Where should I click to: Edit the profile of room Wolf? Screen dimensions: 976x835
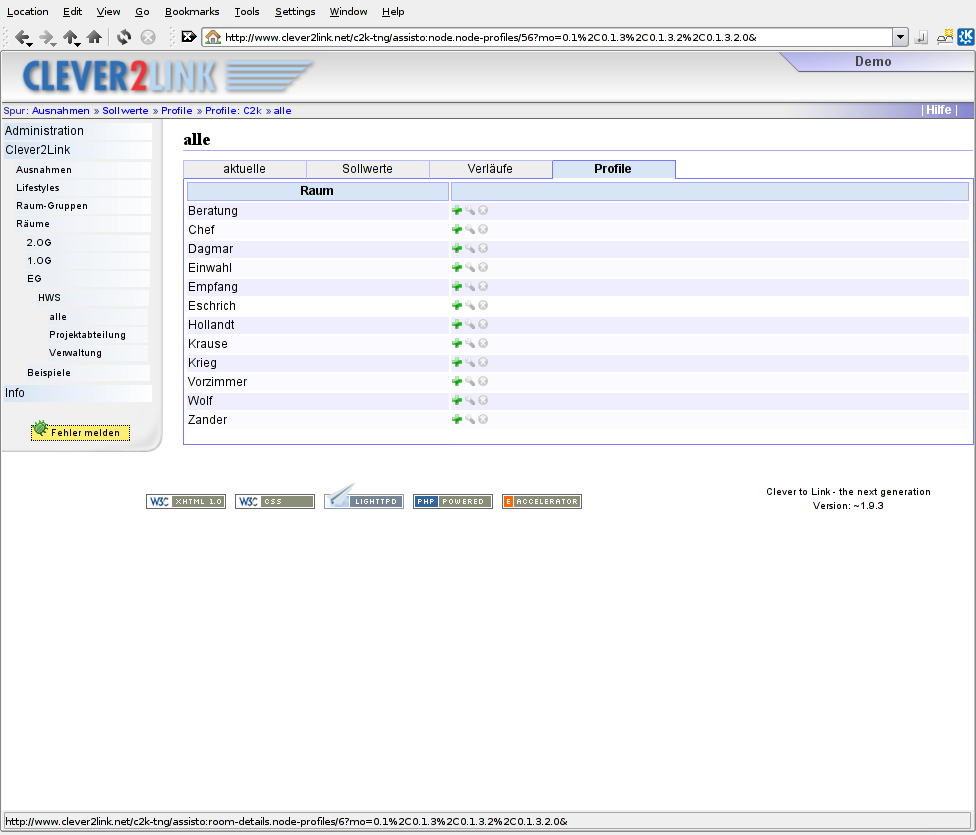click(470, 400)
